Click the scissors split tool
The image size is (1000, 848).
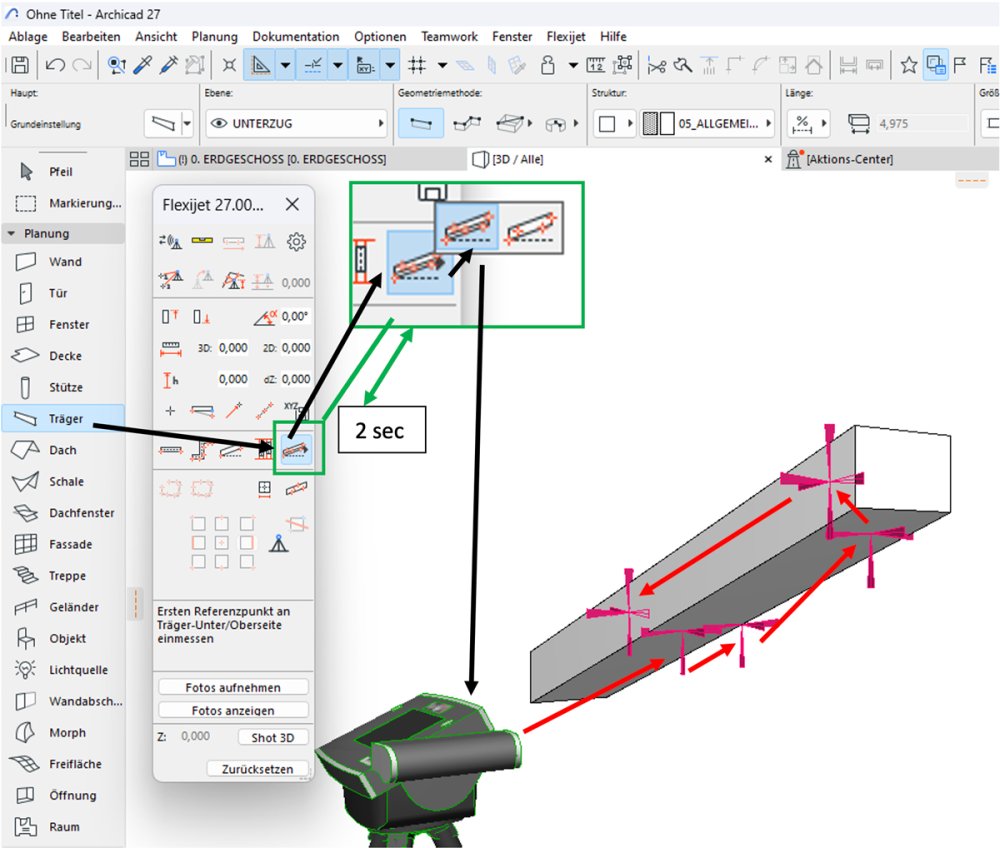coord(657,64)
